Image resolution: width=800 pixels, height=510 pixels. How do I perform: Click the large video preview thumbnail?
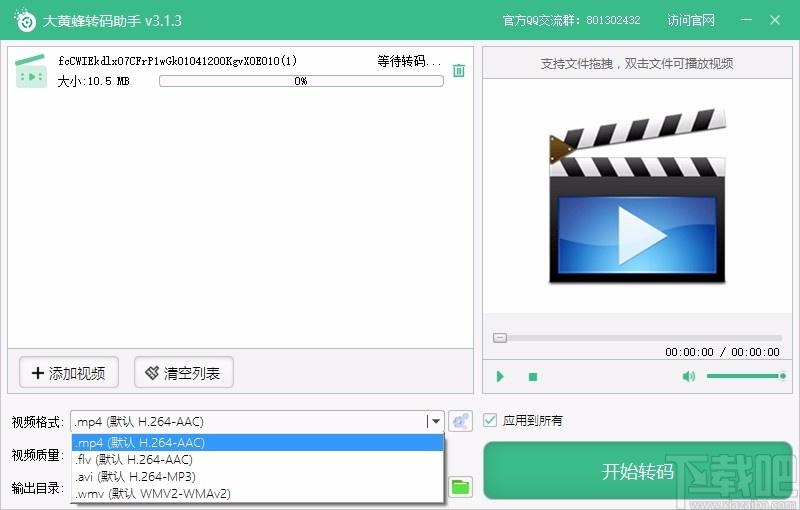point(637,196)
